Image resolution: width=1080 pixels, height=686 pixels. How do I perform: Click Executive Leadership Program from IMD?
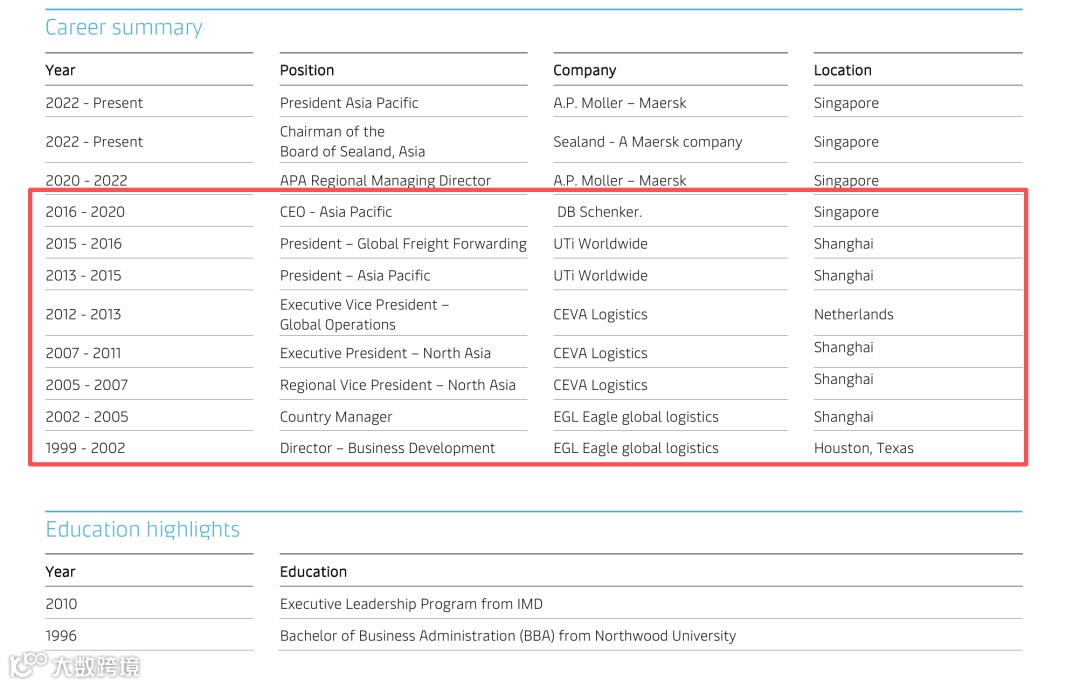point(411,604)
